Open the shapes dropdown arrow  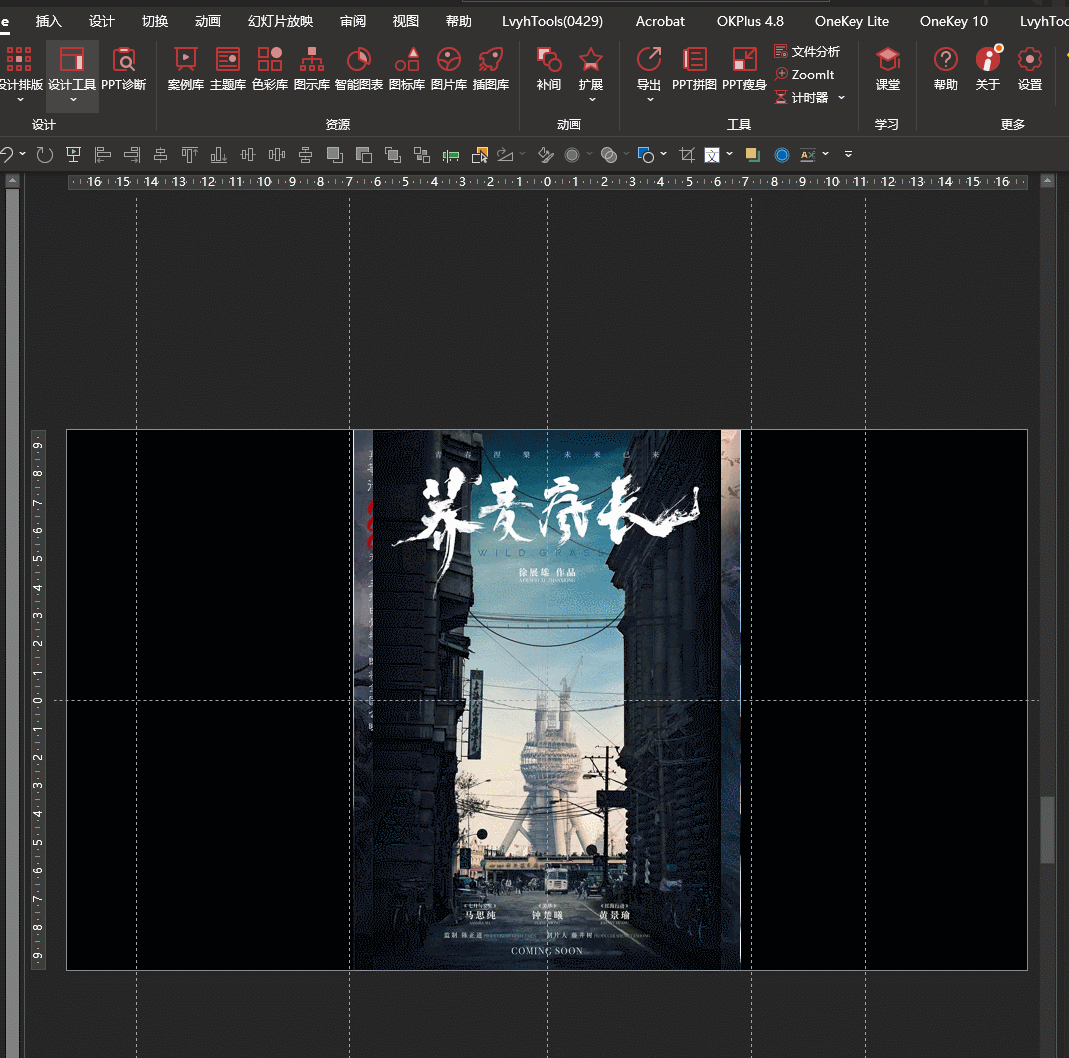[663, 154]
